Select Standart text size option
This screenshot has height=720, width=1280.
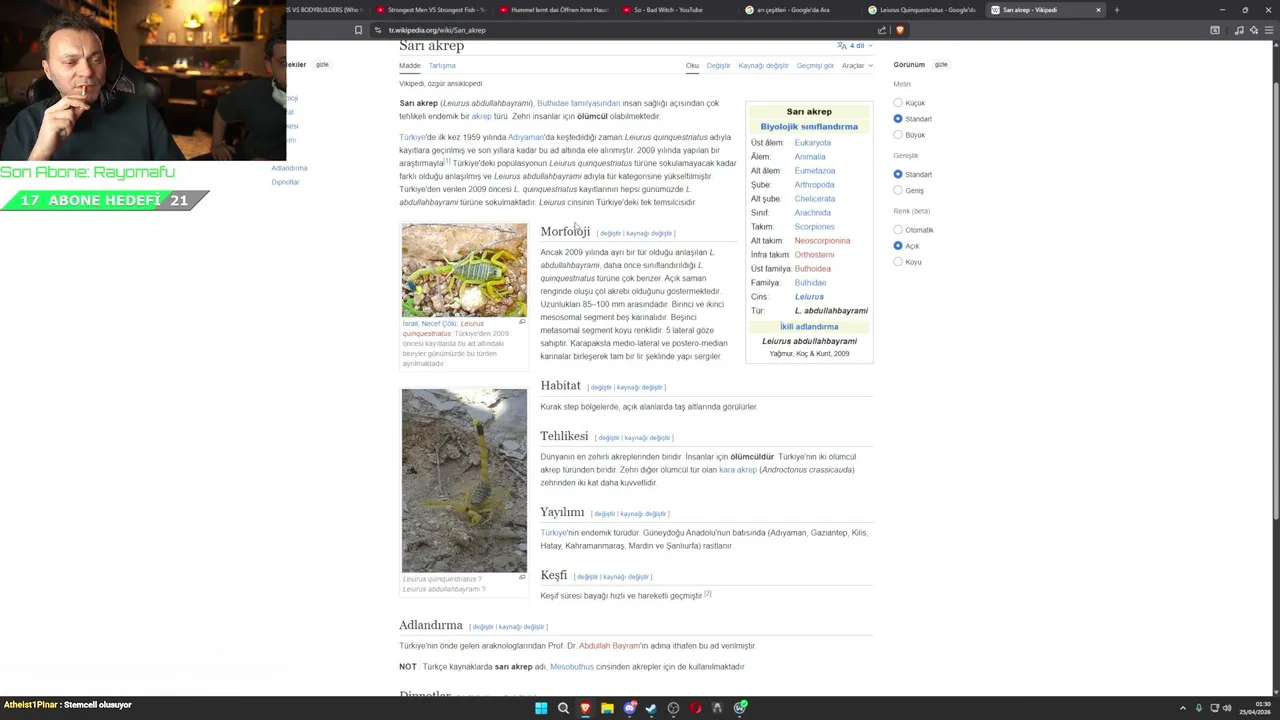click(898, 119)
